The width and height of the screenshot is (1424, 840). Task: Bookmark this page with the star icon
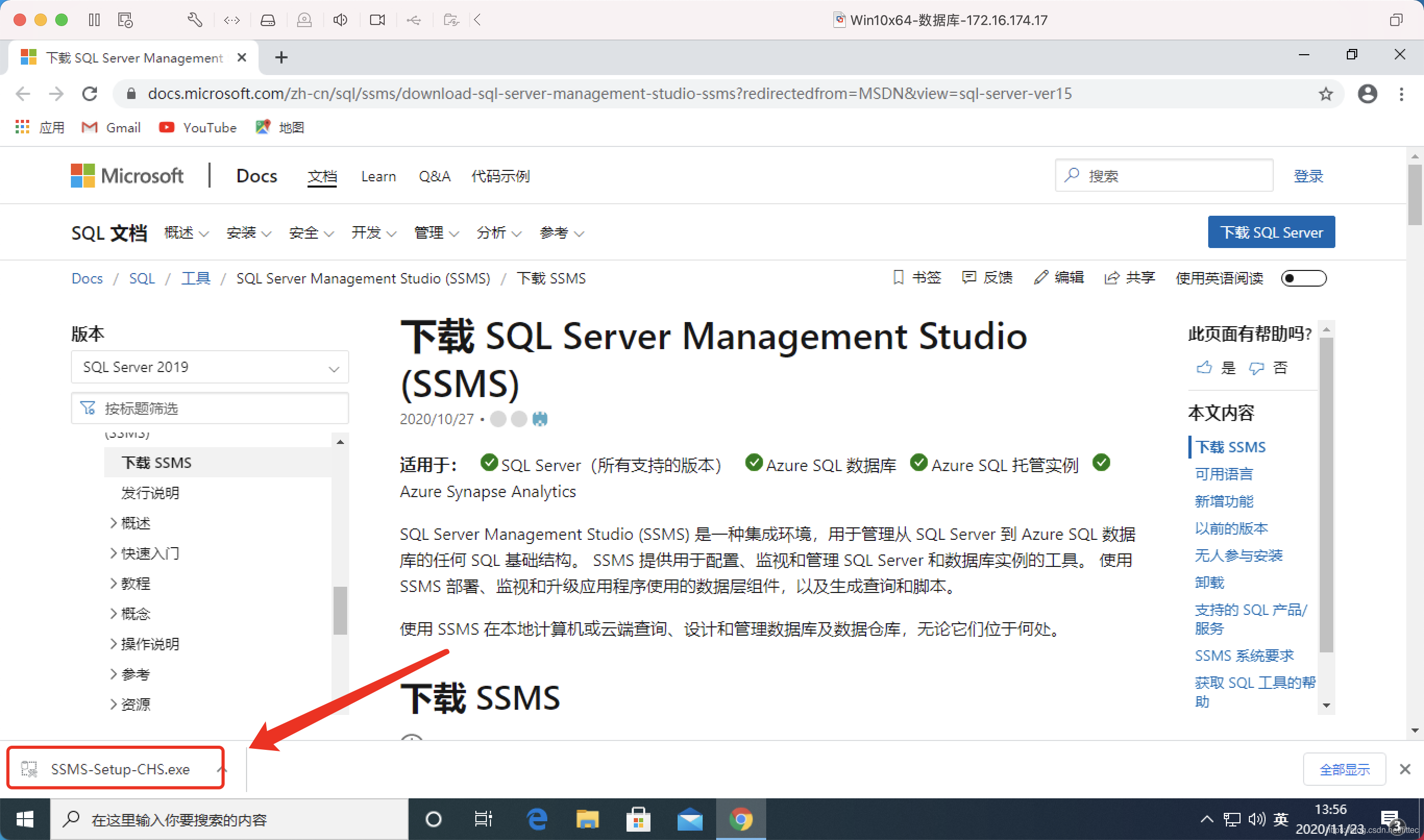click(x=1325, y=93)
